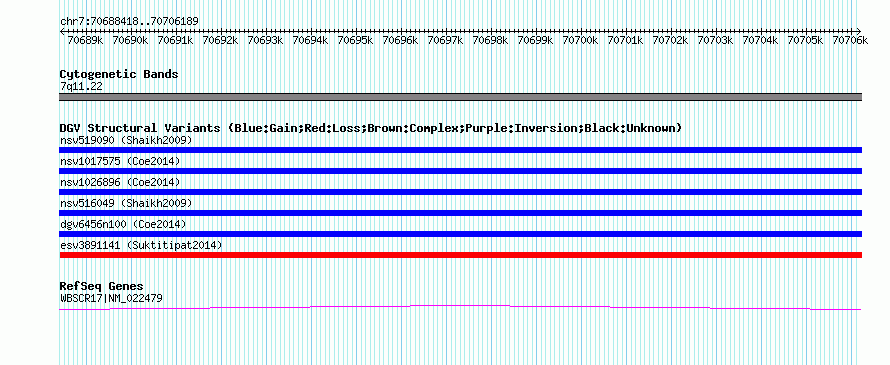Select the red esv3891141 loss variant bar
This screenshot has width=890, height=365.
point(460,255)
